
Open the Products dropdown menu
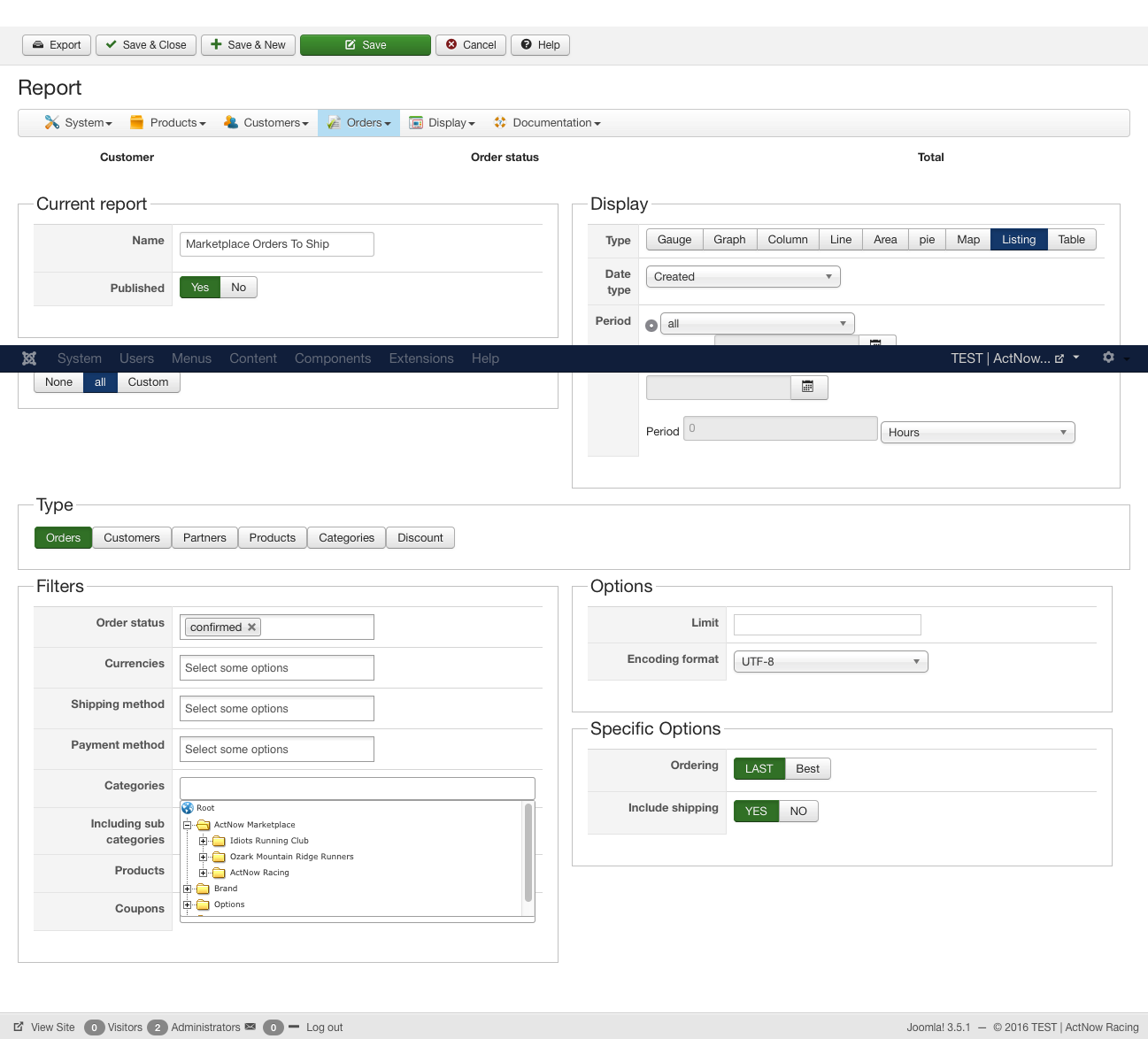point(168,123)
